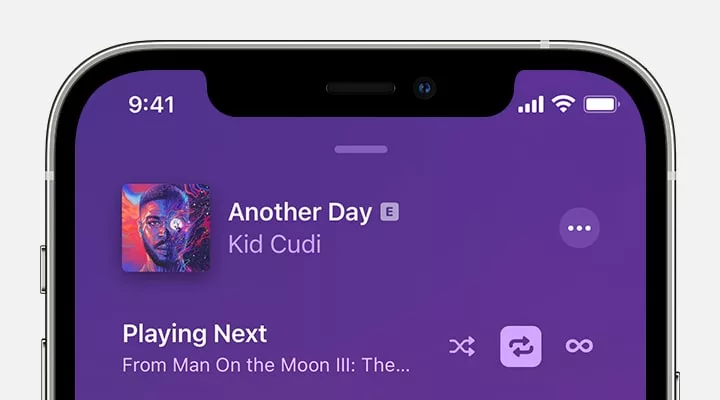This screenshot has height=400, width=720.
Task: Turn on autoplay infinity icon
Action: click(x=579, y=346)
